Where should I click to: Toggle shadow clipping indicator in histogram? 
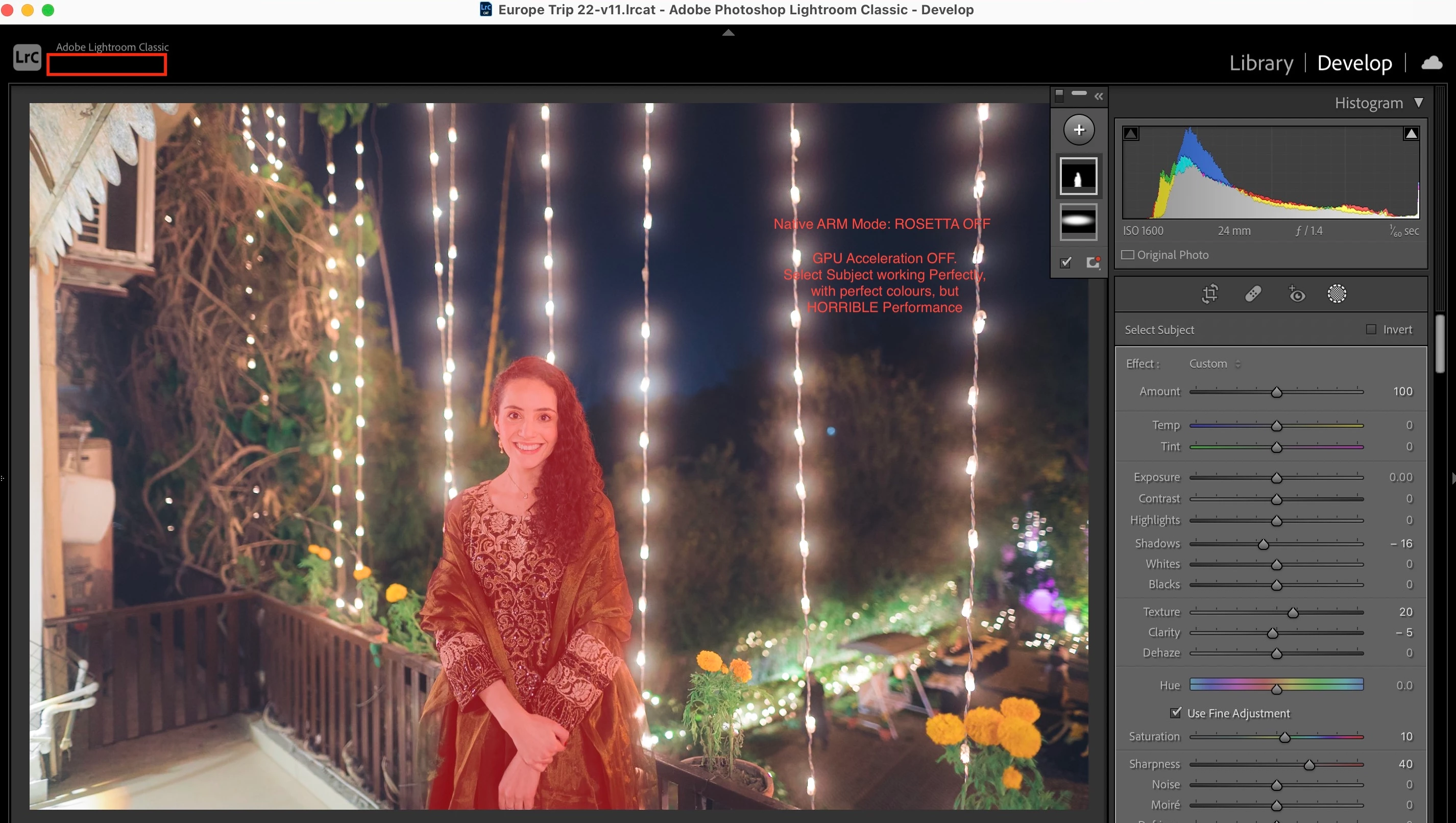[x=1131, y=134]
